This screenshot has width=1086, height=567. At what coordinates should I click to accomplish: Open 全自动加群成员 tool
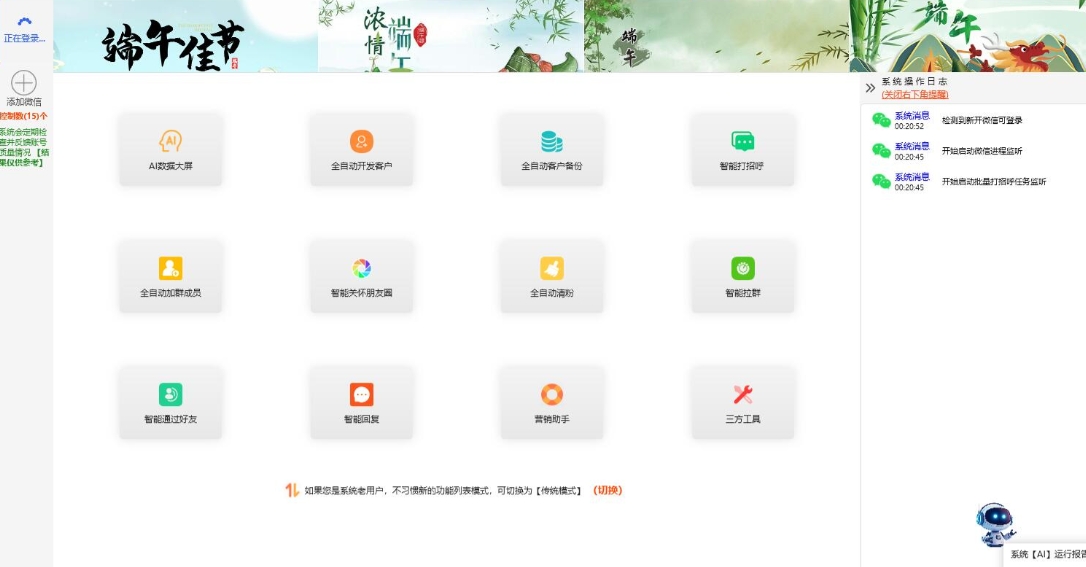[x=170, y=276]
